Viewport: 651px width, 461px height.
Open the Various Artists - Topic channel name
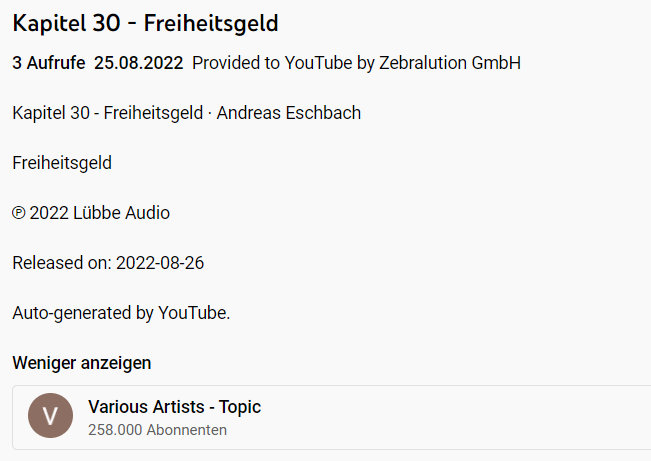(x=174, y=407)
